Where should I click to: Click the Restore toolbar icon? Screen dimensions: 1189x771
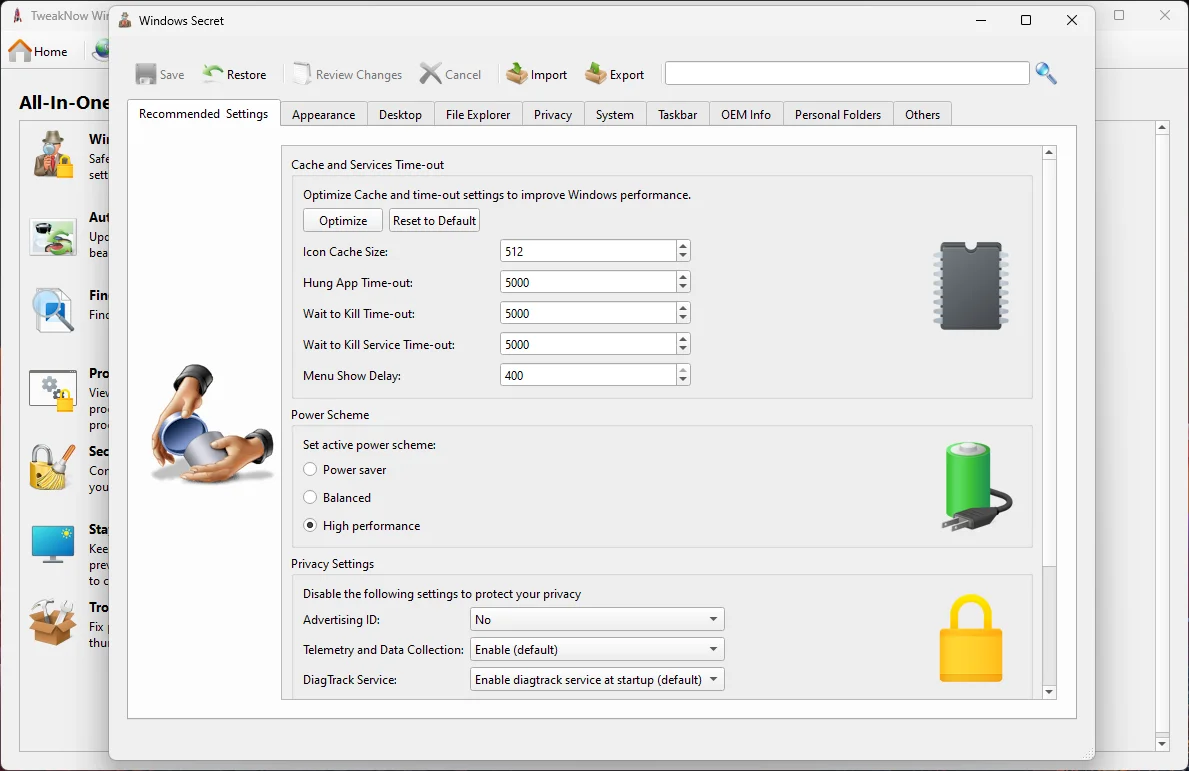(213, 74)
